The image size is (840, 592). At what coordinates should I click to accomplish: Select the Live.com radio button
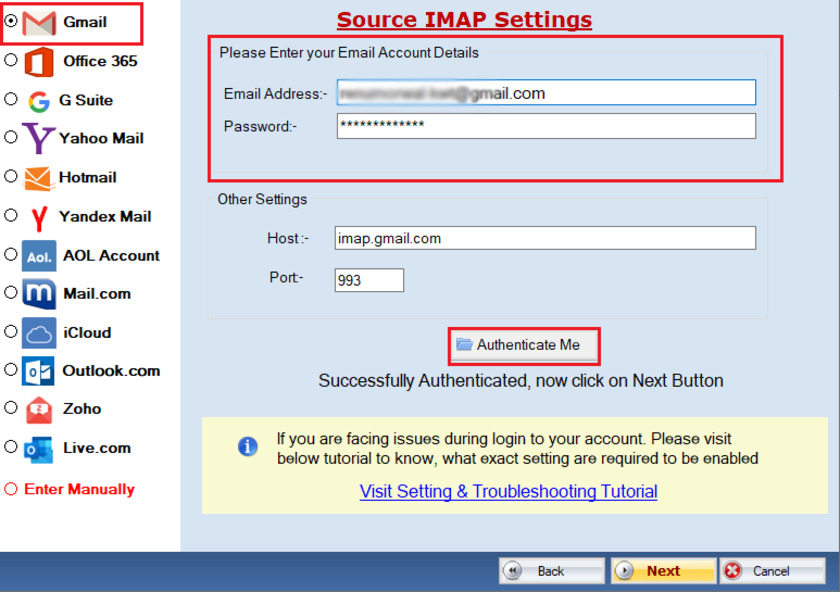(11, 447)
